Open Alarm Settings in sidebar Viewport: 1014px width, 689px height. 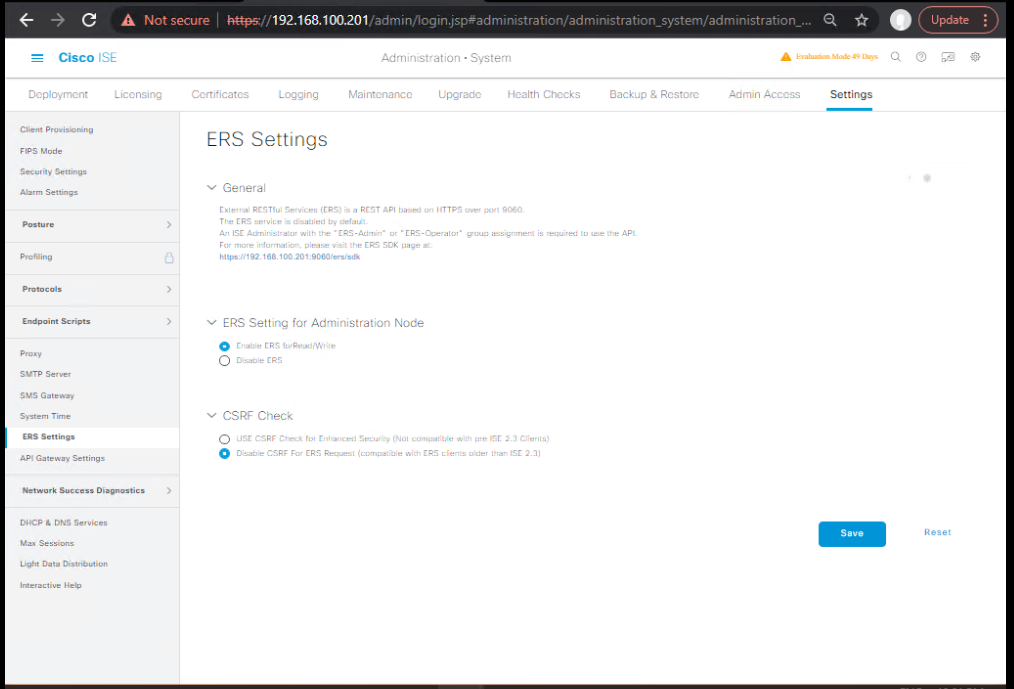pos(49,192)
